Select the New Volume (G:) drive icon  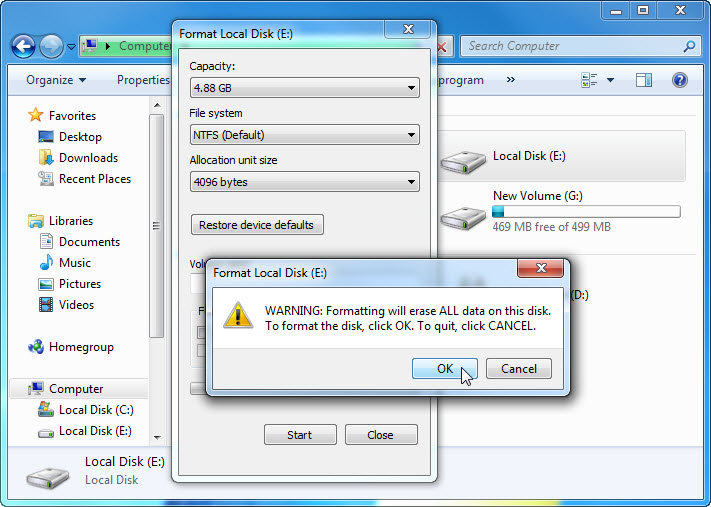click(463, 218)
